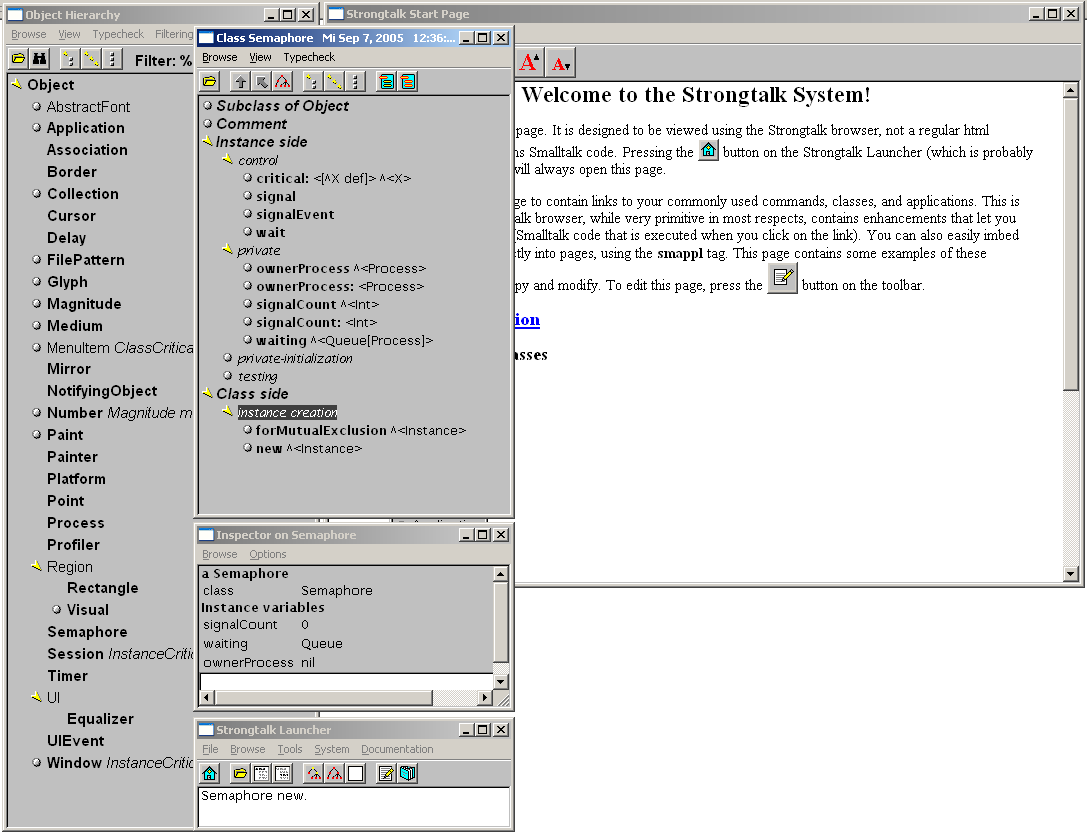1087x835 pixels.
Task: Click the books documentation icon in Launcher toolbar
Action: pos(408,773)
